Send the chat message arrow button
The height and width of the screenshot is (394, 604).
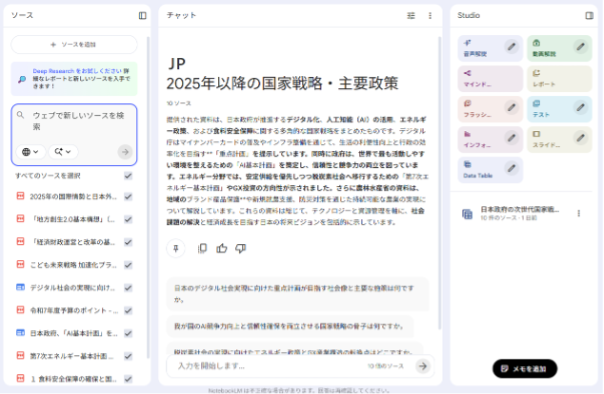click(423, 366)
